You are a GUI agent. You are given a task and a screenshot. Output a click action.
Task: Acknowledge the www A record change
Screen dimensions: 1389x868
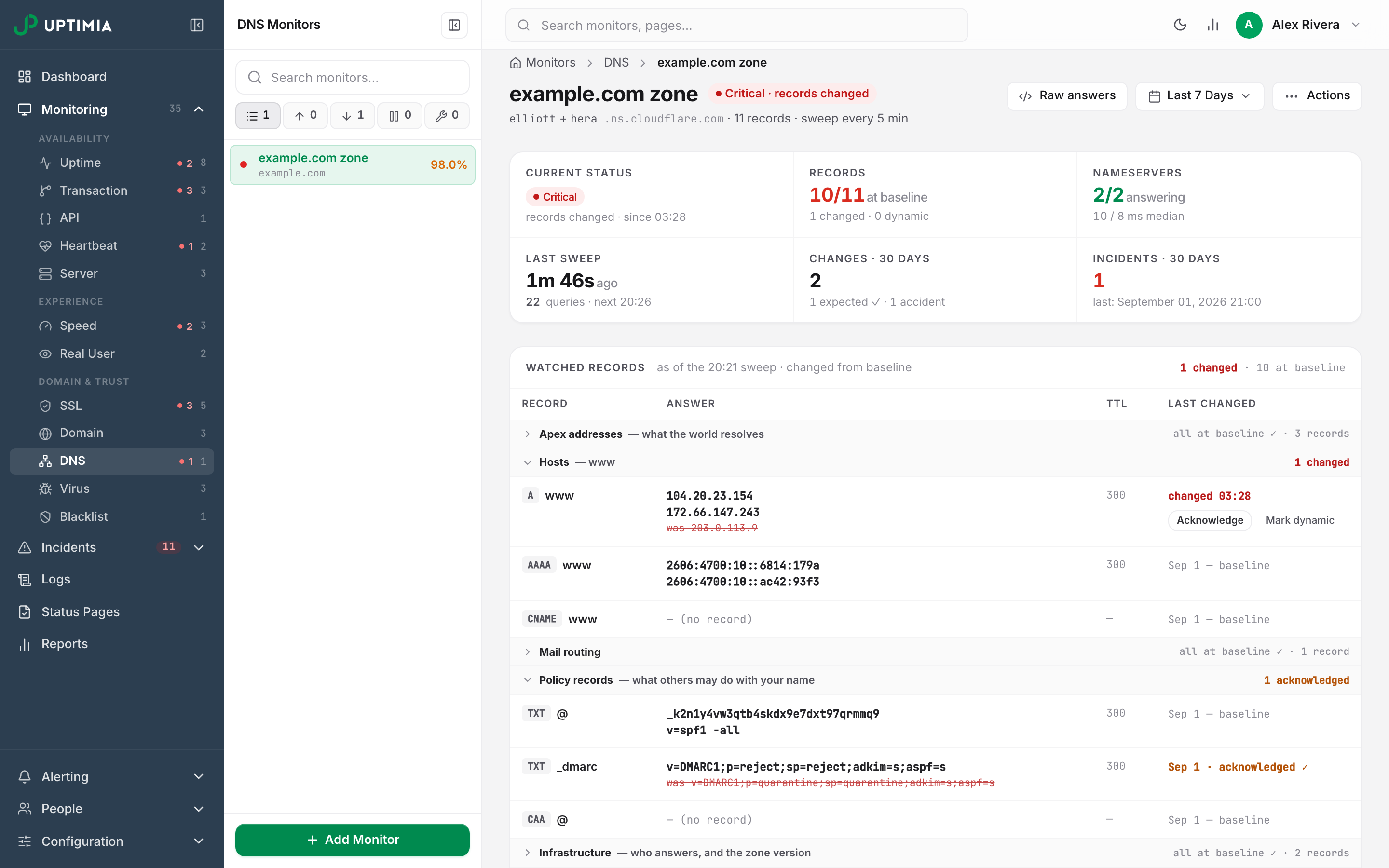tap(1210, 520)
